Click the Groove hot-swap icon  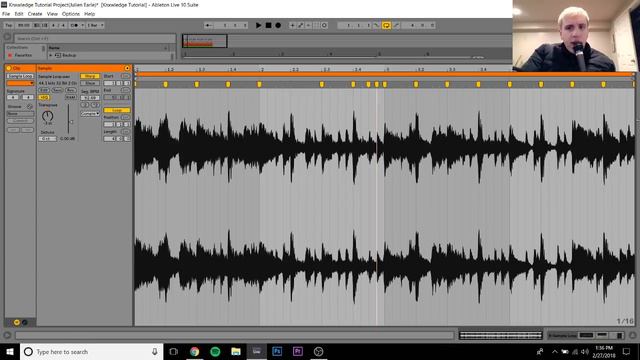(x=29, y=107)
